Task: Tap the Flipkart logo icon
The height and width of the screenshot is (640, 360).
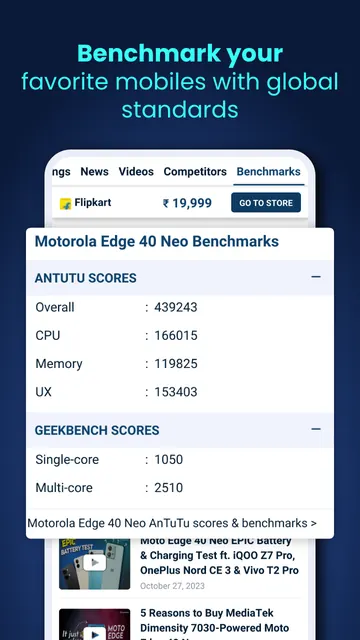Action: pyautogui.click(x=65, y=203)
